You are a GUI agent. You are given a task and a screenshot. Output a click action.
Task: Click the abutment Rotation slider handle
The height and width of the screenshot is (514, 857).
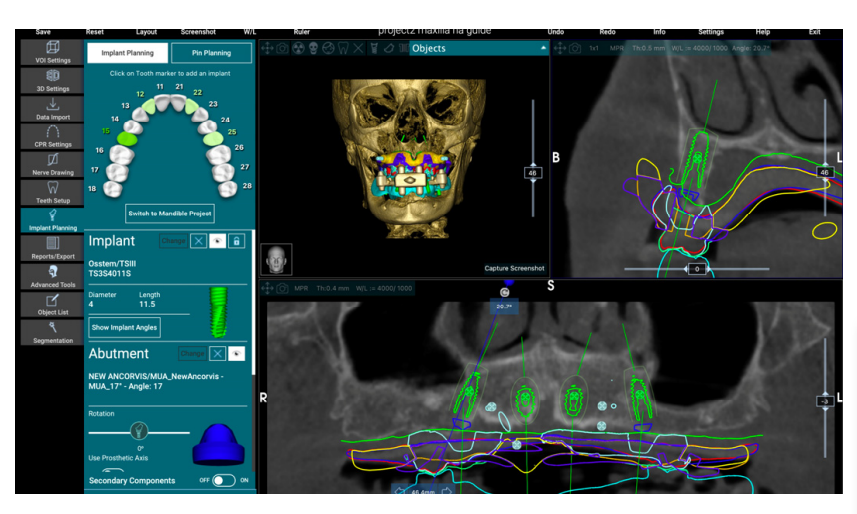(x=139, y=431)
